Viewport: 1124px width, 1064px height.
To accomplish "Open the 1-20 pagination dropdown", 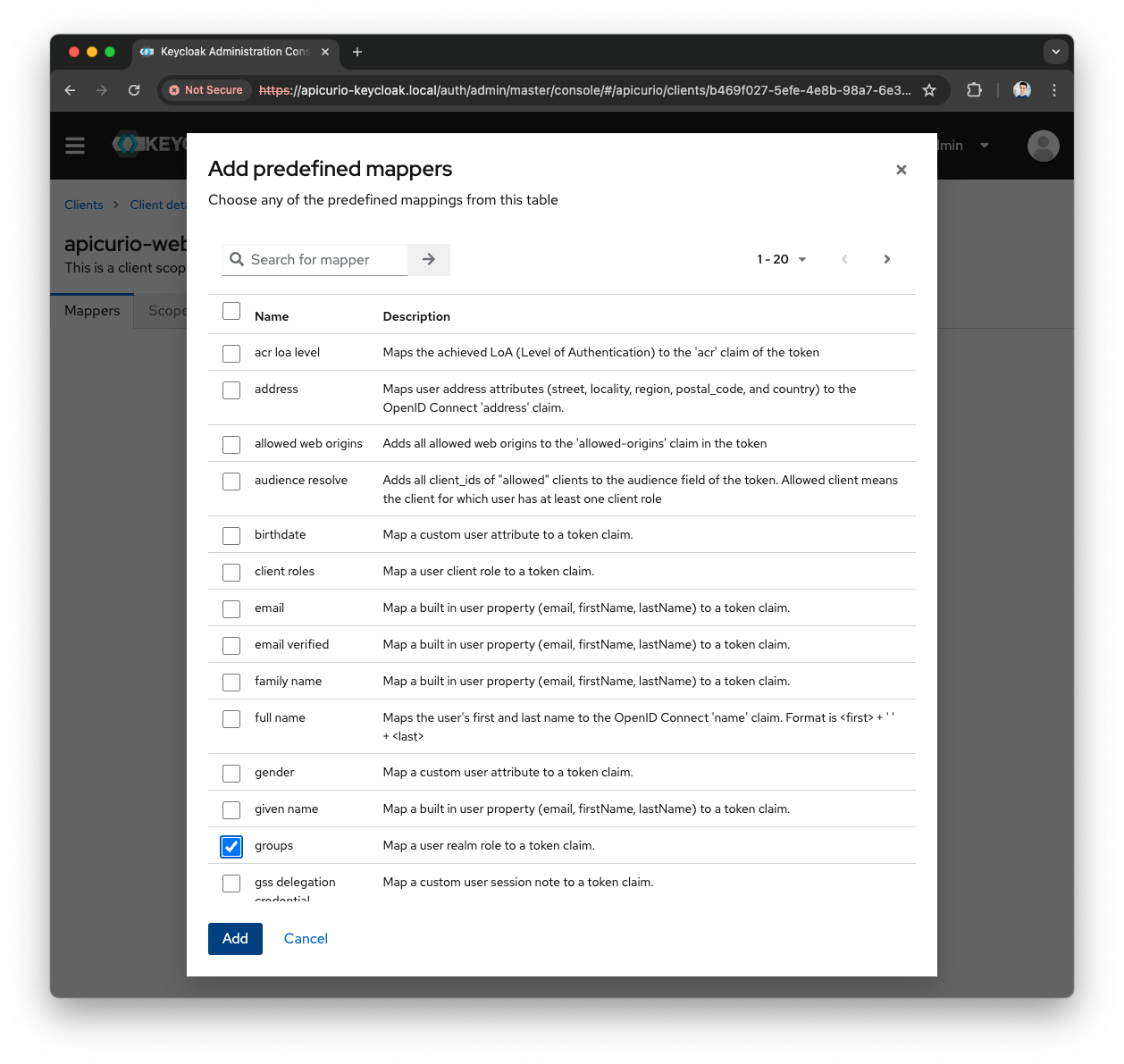I will tap(781, 259).
